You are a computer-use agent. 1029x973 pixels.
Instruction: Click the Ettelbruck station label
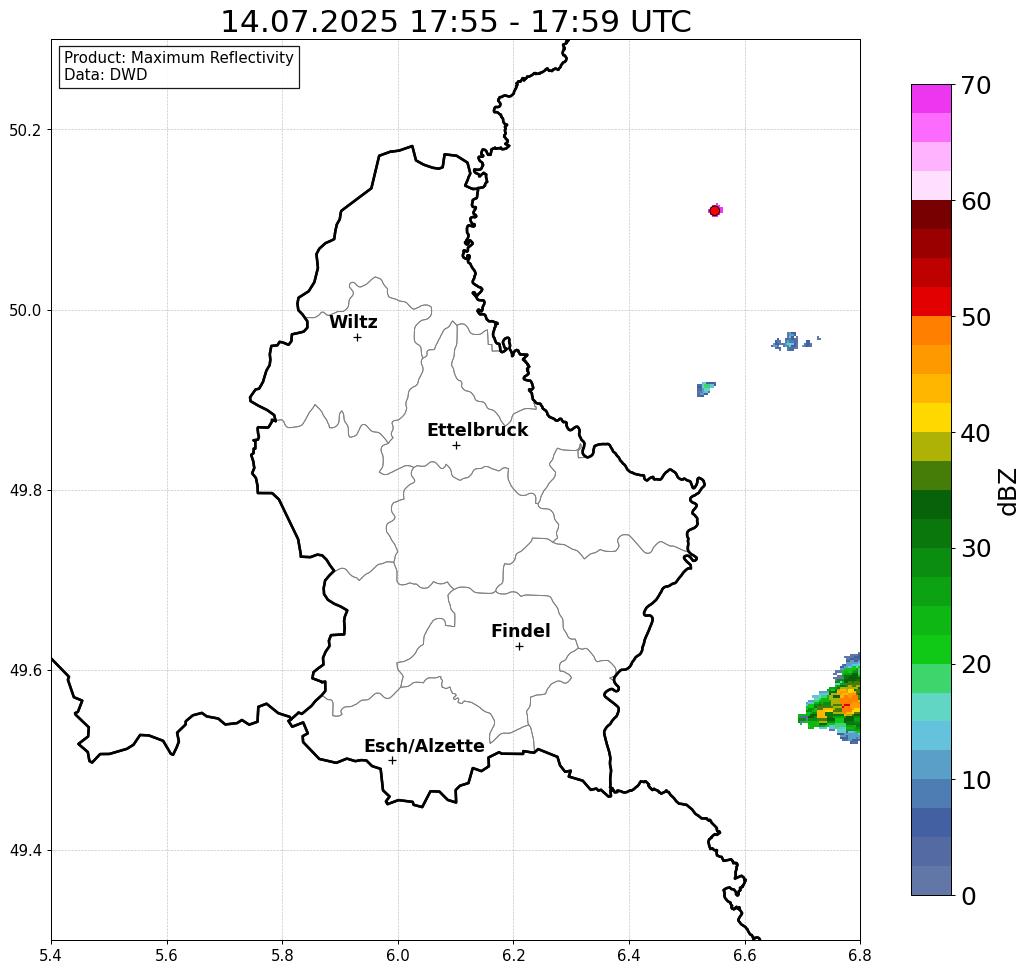tap(477, 430)
